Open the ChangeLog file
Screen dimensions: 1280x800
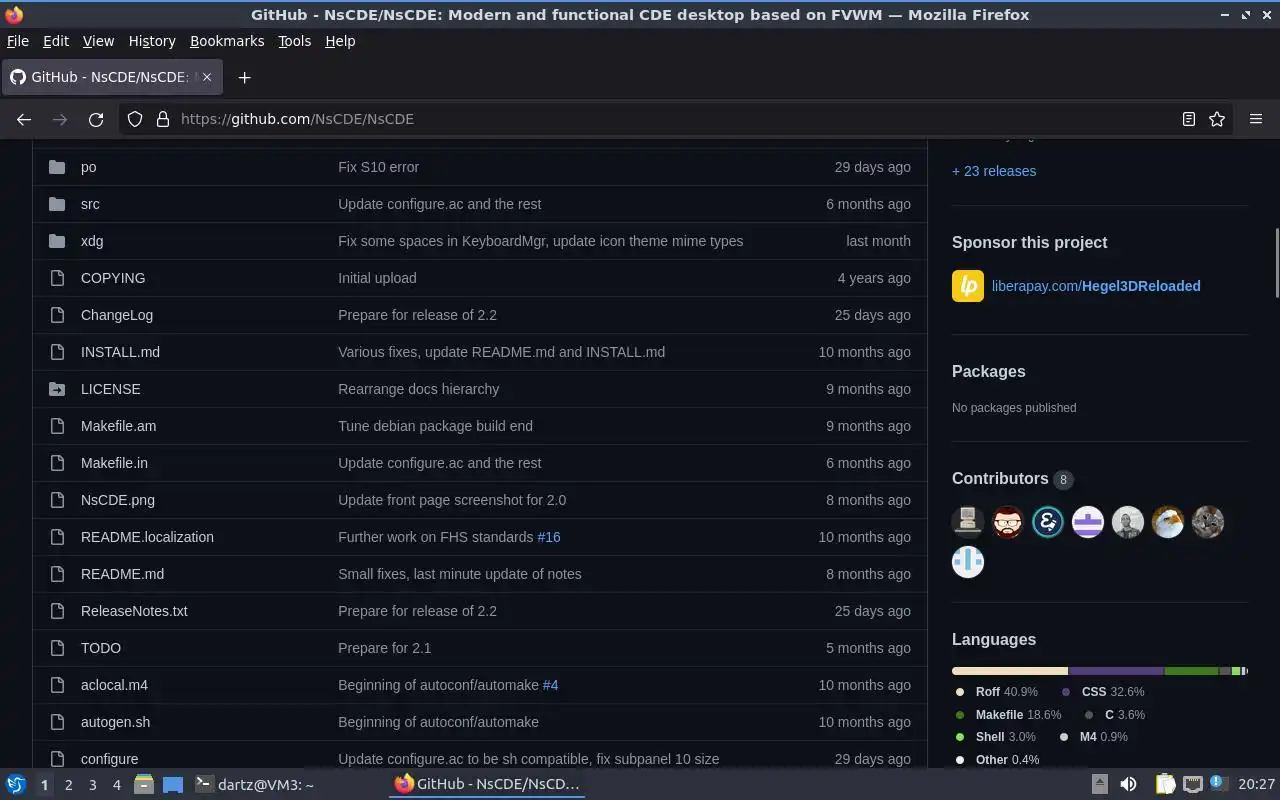coord(117,315)
